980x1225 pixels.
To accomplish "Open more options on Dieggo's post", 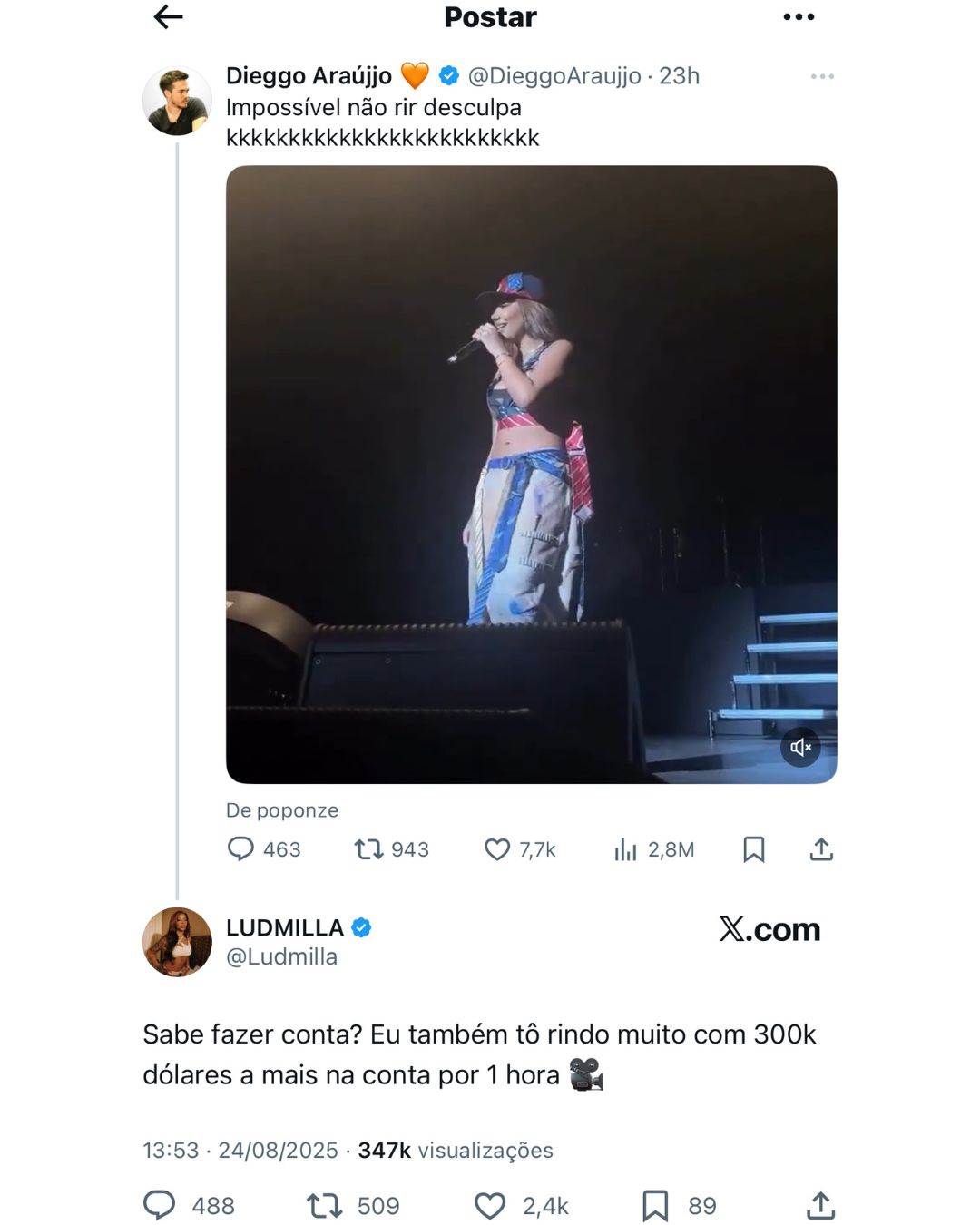I will click(x=822, y=77).
